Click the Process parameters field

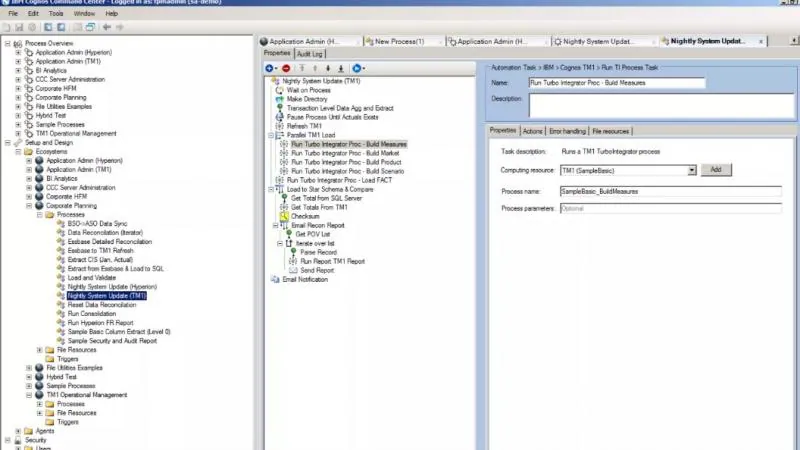coord(670,208)
